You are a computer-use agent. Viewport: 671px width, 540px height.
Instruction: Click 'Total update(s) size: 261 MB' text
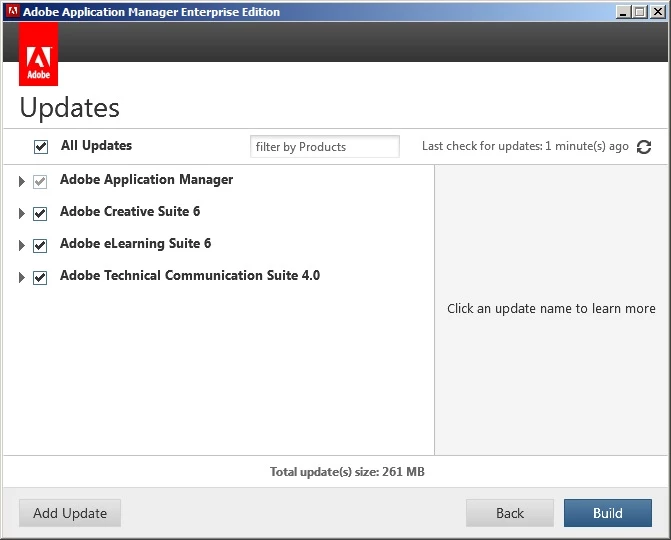pyautogui.click(x=347, y=472)
